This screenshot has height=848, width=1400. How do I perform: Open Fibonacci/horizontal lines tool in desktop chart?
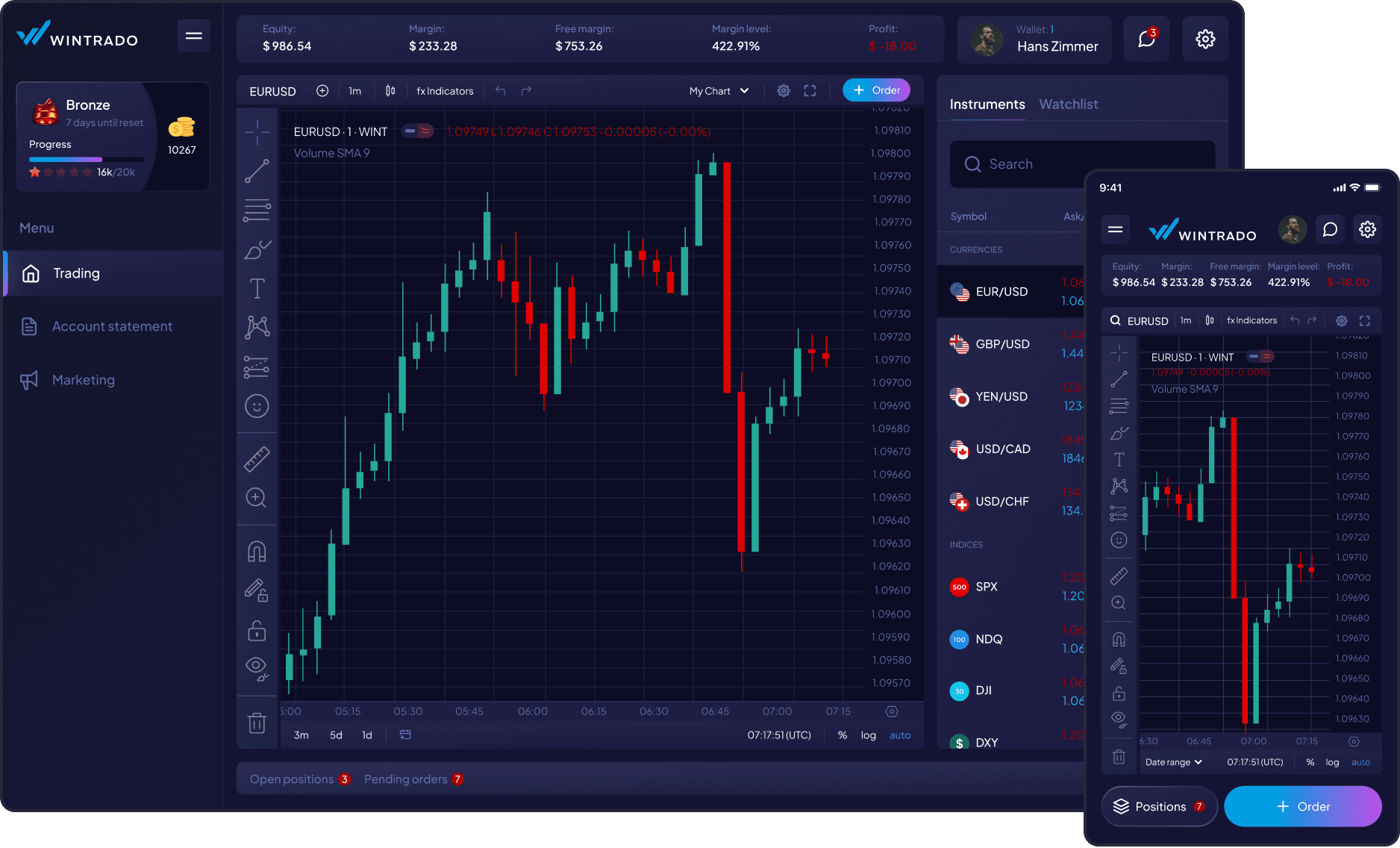point(257,211)
